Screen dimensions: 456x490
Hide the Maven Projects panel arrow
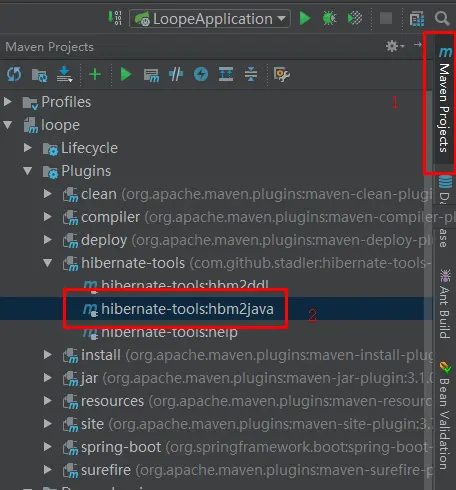(x=417, y=45)
